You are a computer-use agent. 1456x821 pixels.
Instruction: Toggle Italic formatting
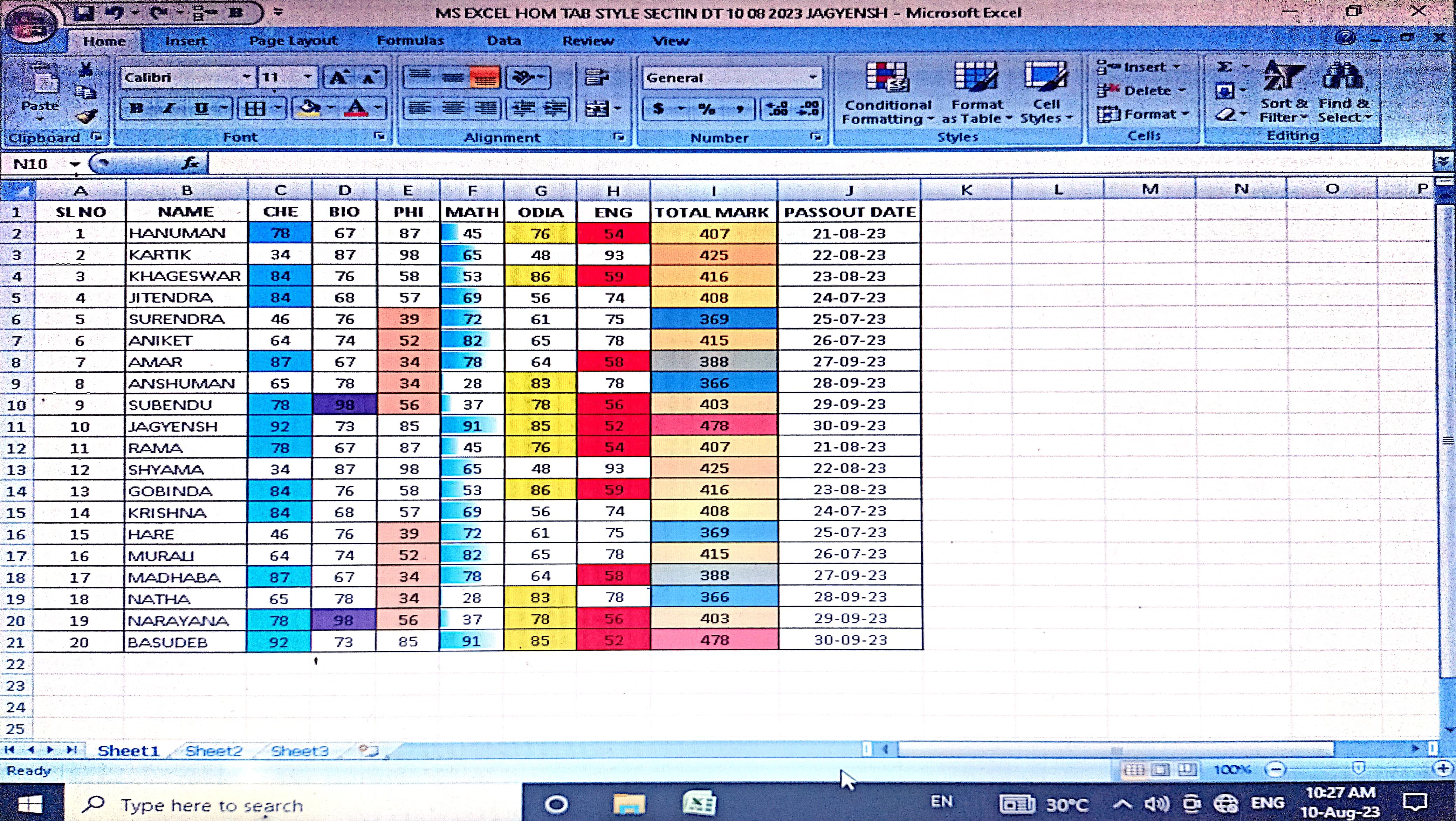pos(169,108)
